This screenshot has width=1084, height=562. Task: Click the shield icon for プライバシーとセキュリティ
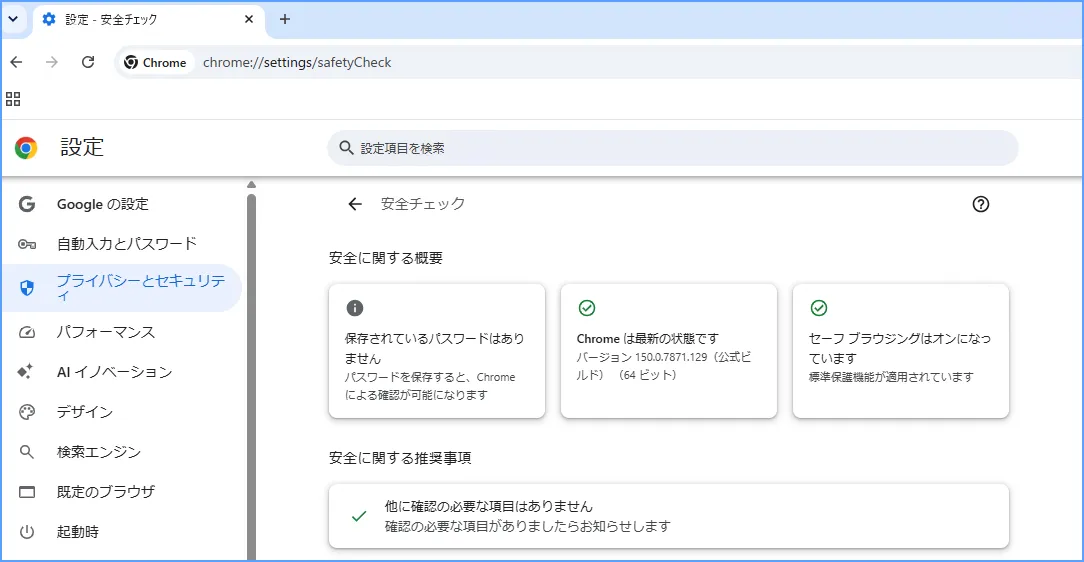tap(27, 288)
